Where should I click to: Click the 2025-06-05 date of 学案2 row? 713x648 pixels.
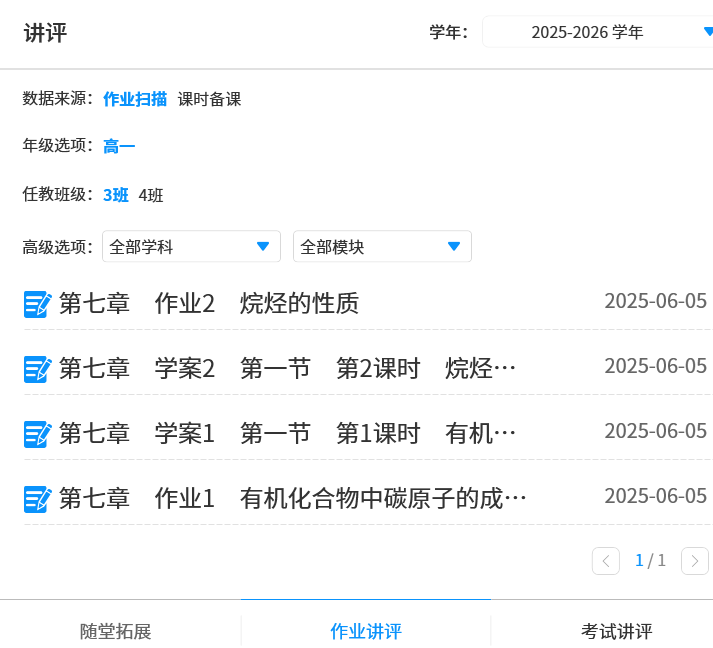[x=656, y=366]
